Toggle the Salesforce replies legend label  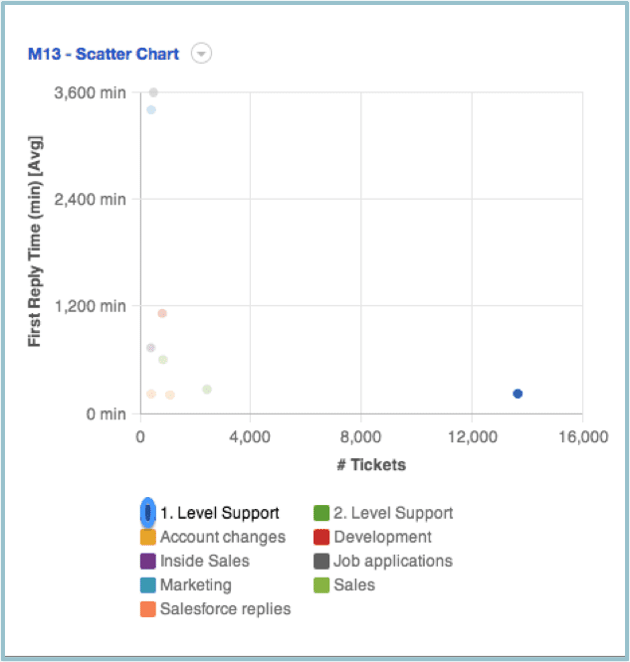coord(225,609)
